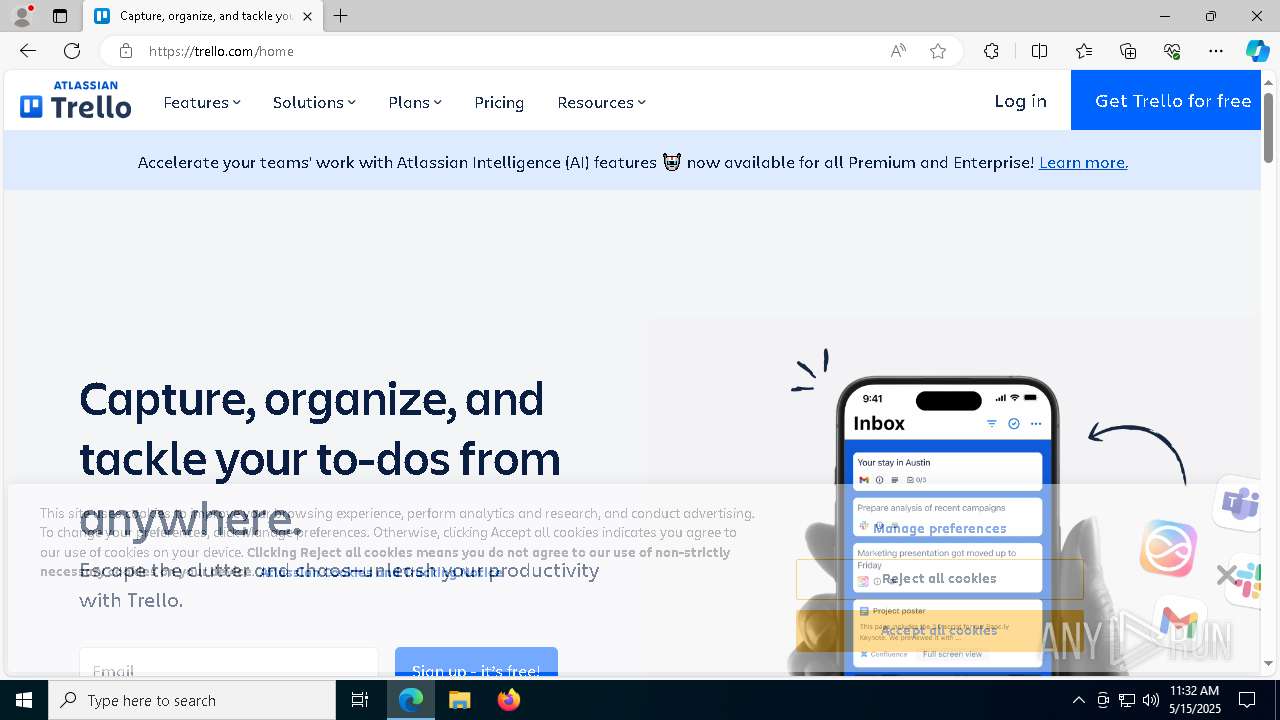Open the Copilot sidebar
The height and width of the screenshot is (720, 1280).
(x=1257, y=51)
